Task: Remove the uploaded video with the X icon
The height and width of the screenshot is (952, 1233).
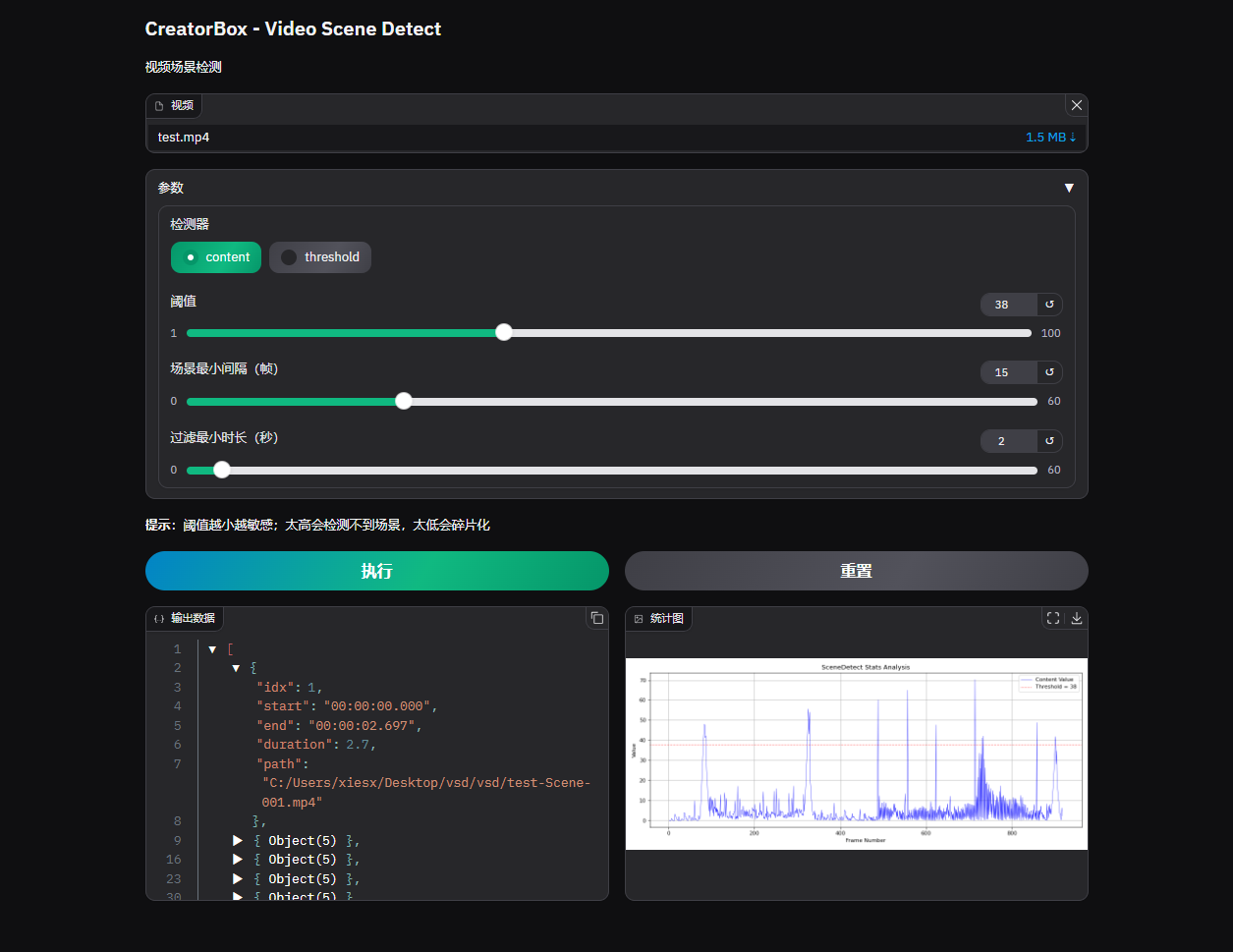Action: (x=1076, y=105)
